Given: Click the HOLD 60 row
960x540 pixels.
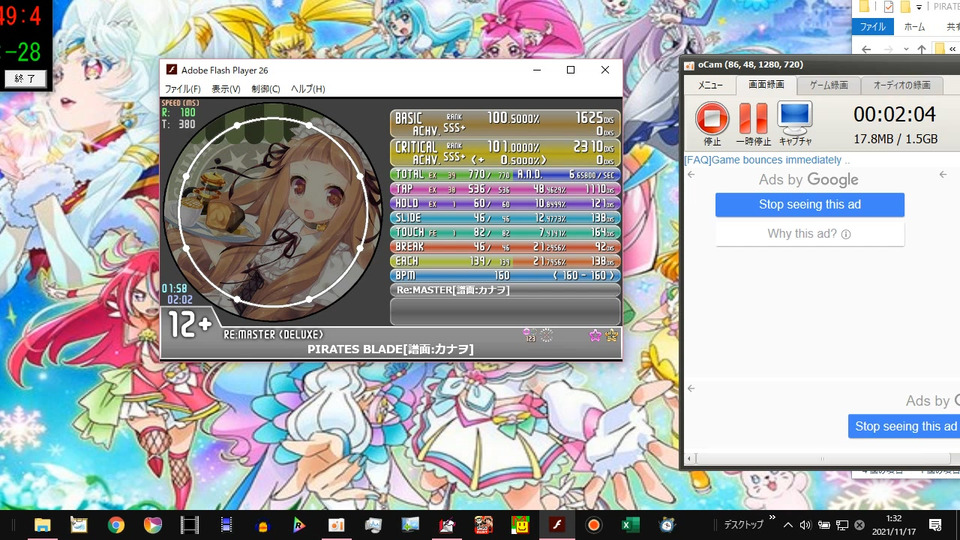Looking at the screenshot, I should click(x=505, y=203).
